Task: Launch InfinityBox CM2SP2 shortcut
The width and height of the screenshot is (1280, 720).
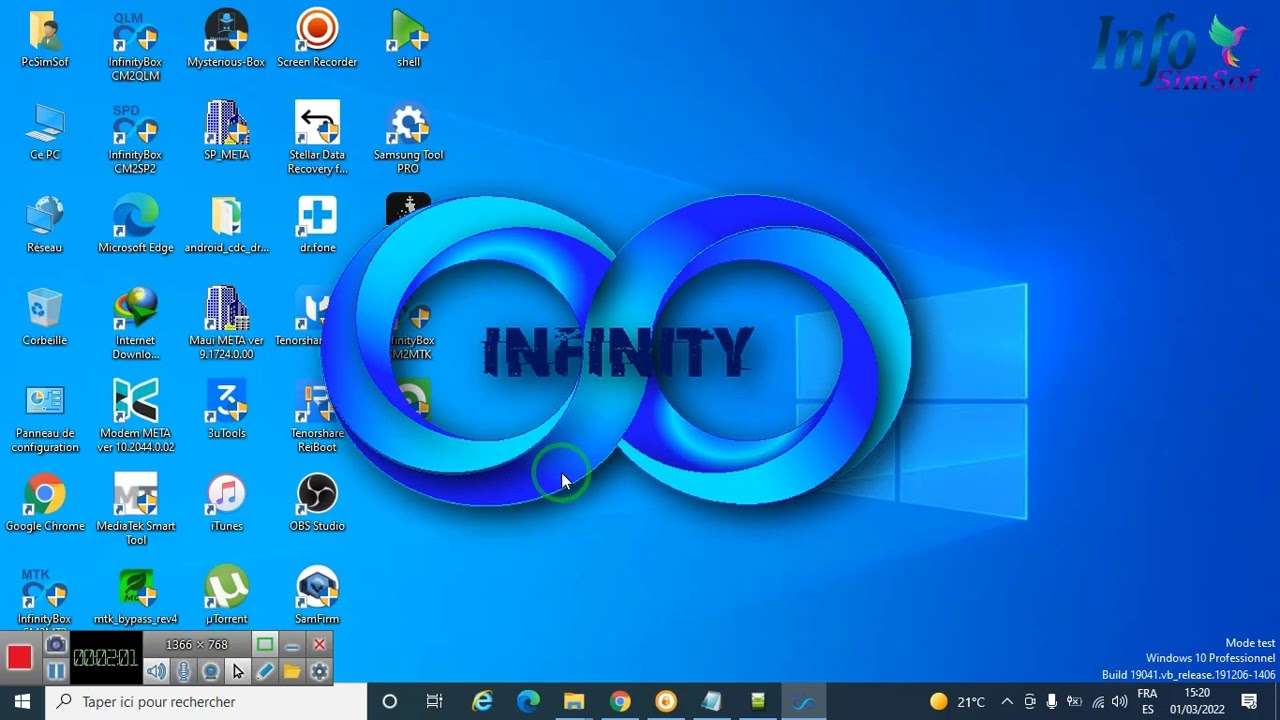Action: click(x=135, y=139)
